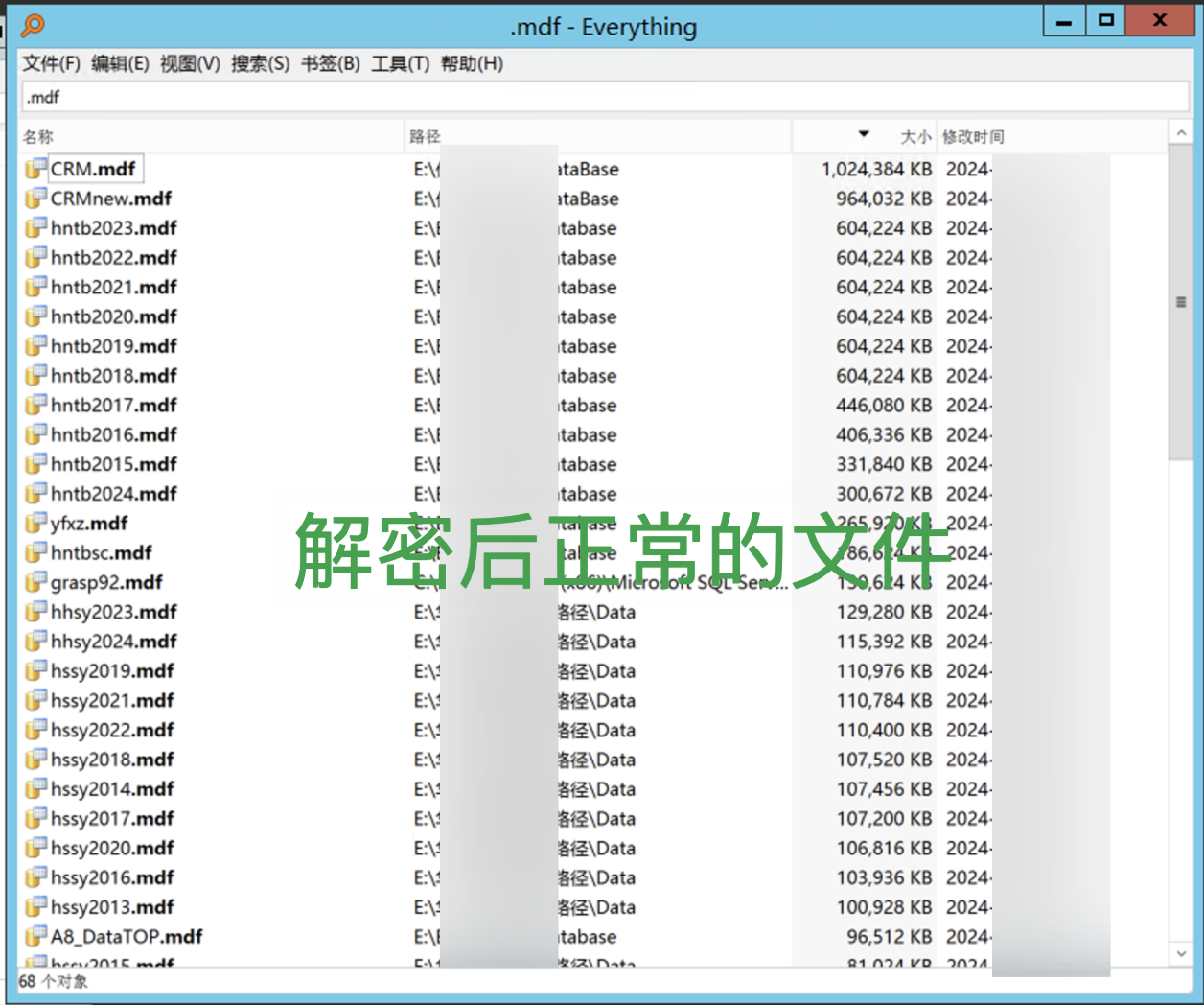Select the file name hssy2013.mdf

112,907
